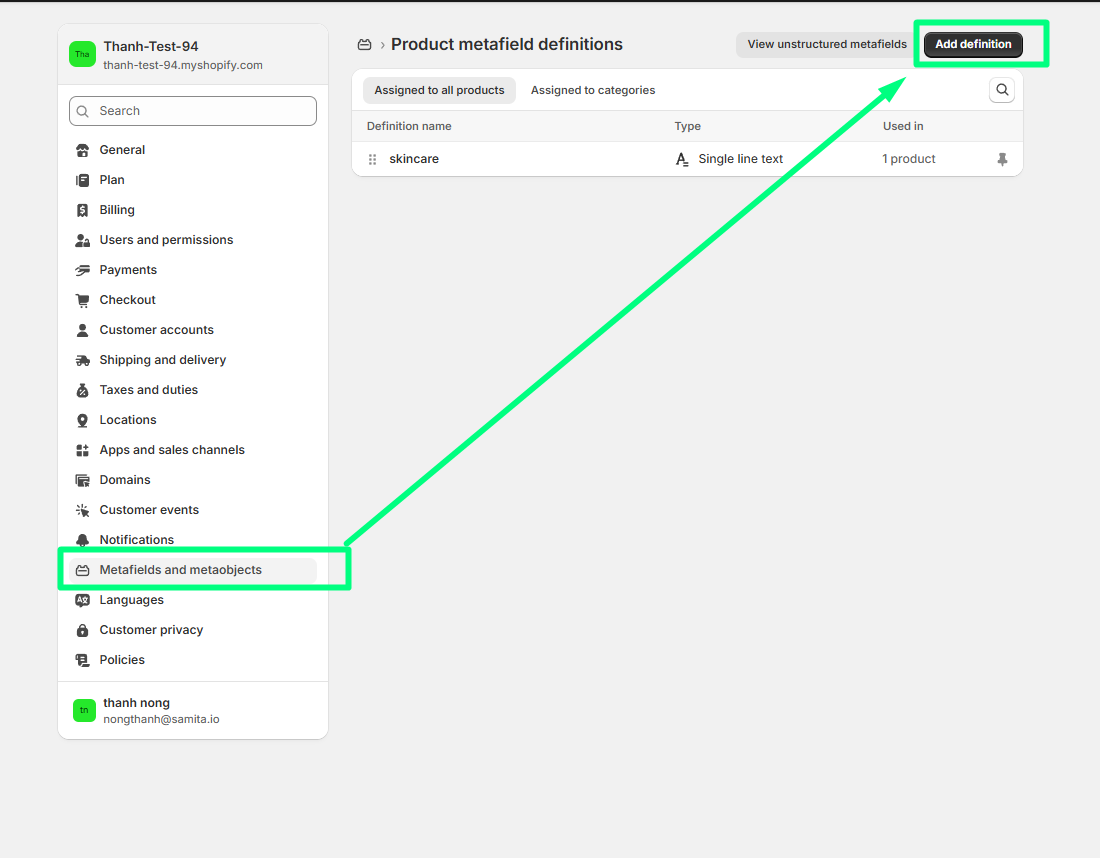Click View unstructured metafields button
1100x858 pixels.
tap(827, 44)
